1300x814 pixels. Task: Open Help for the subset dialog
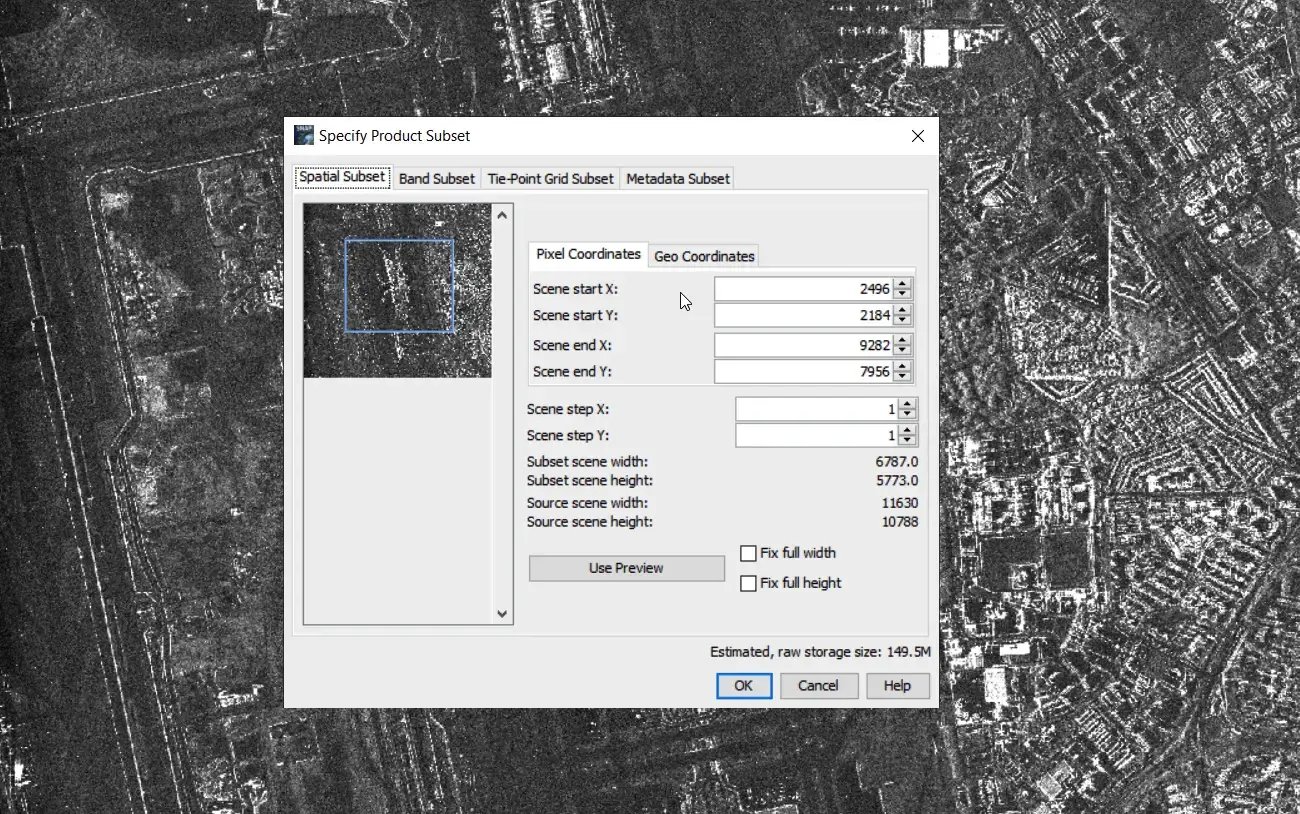click(897, 685)
